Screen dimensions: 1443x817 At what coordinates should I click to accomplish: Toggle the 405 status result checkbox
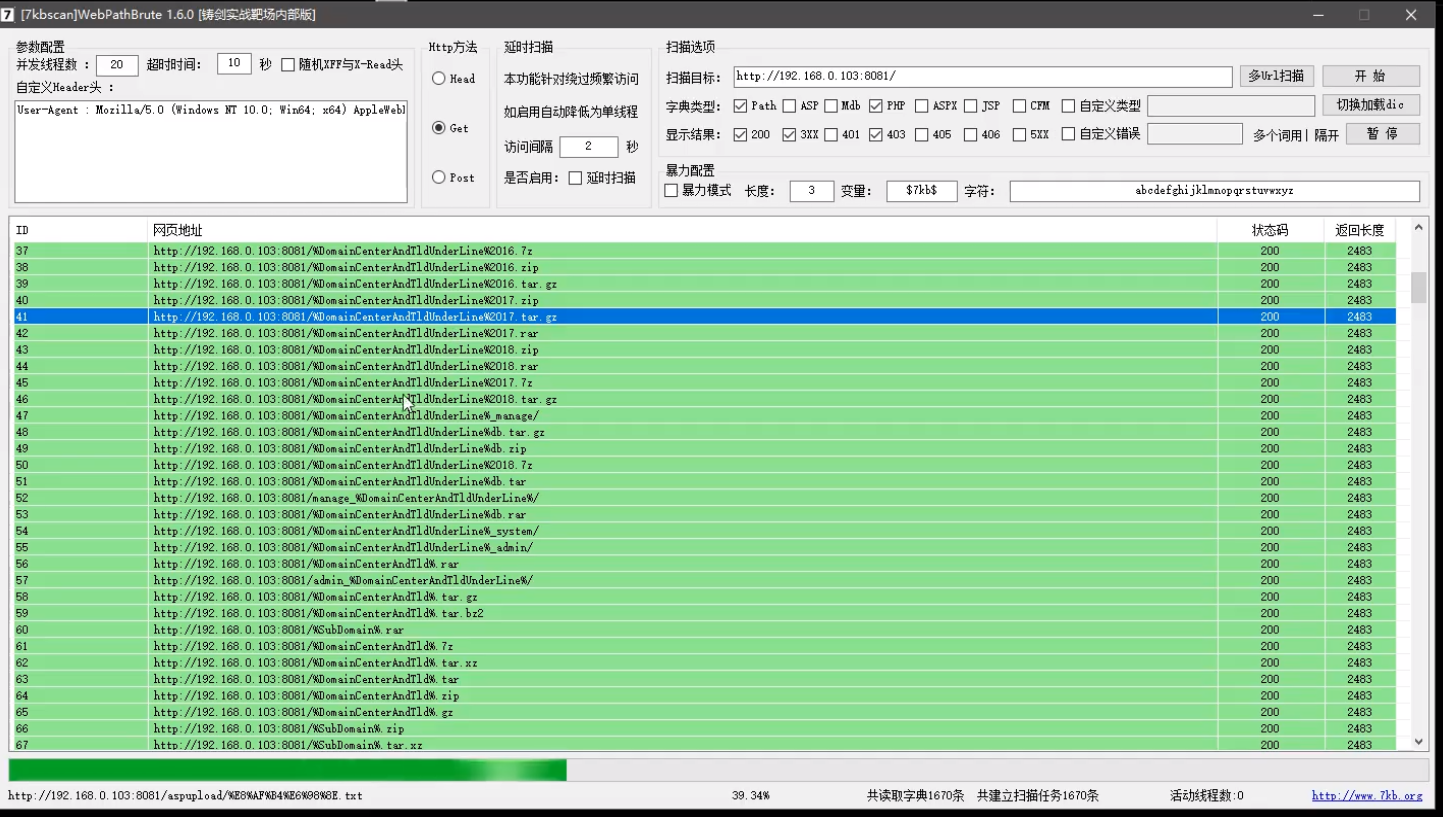922,134
